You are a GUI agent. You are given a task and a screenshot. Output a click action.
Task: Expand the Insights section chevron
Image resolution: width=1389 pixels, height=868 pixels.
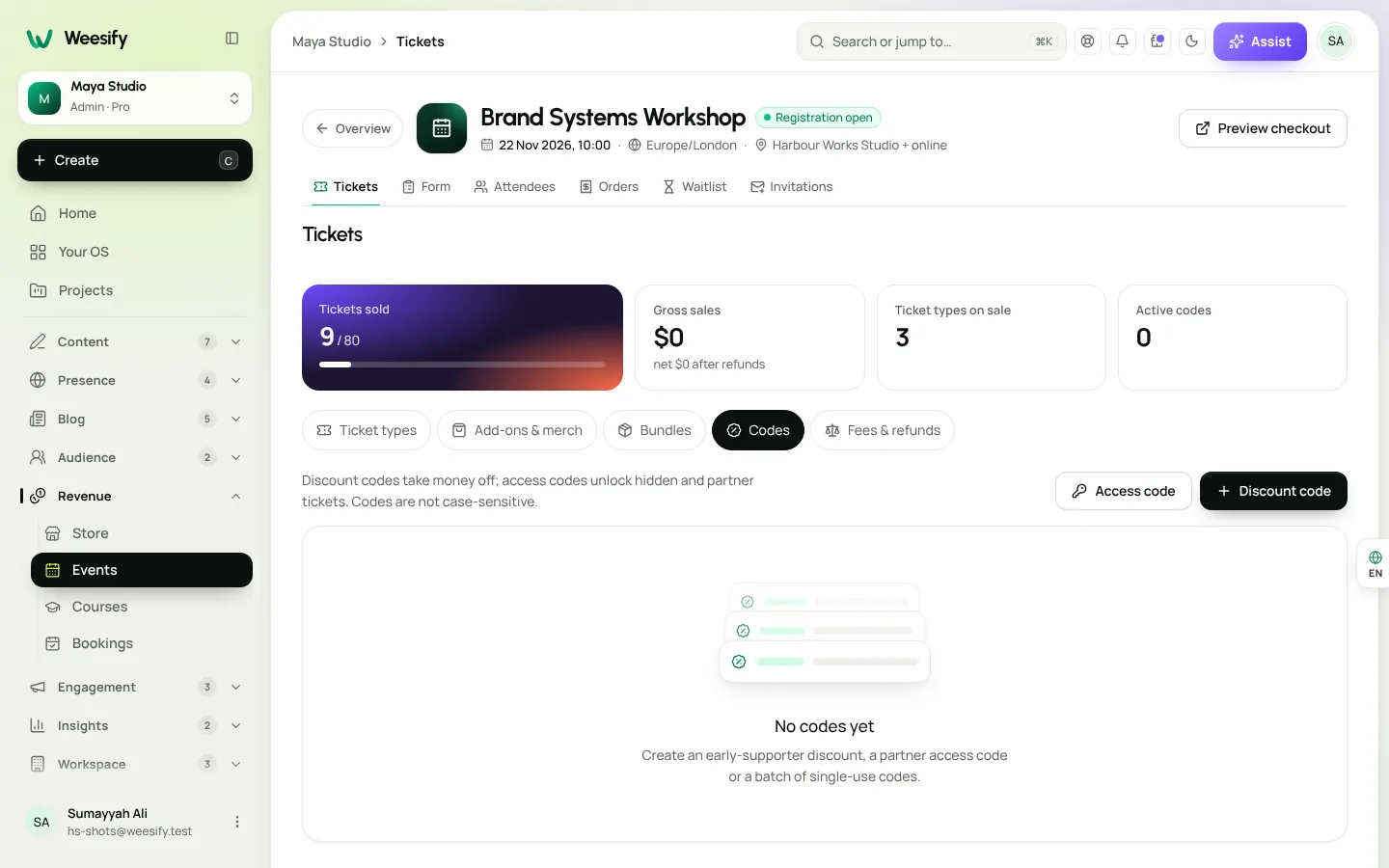click(235, 725)
